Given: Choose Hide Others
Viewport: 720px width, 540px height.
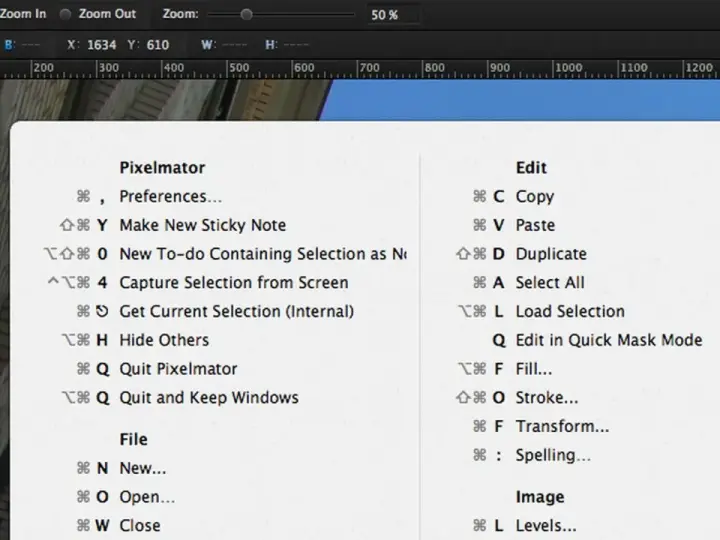Looking at the screenshot, I should tap(164, 340).
